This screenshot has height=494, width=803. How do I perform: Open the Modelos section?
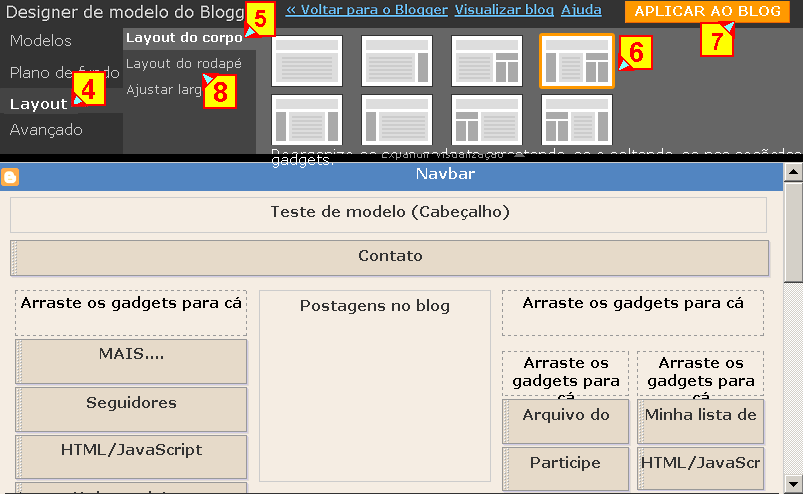[40, 41]
